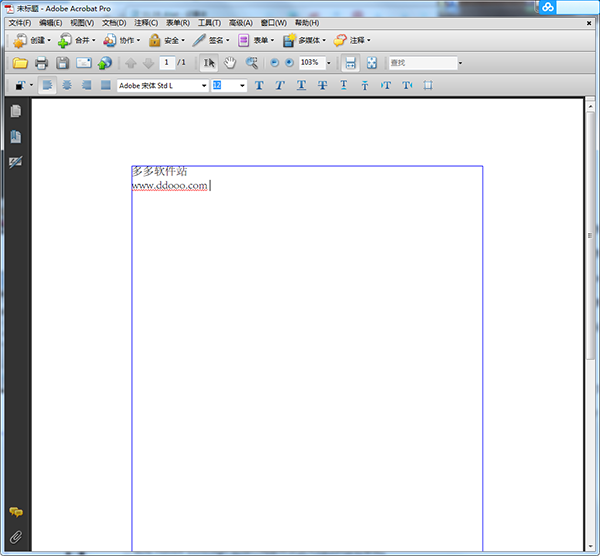Open the Attachments paperclip panel

pyautogui.click(x=15, y=537)
